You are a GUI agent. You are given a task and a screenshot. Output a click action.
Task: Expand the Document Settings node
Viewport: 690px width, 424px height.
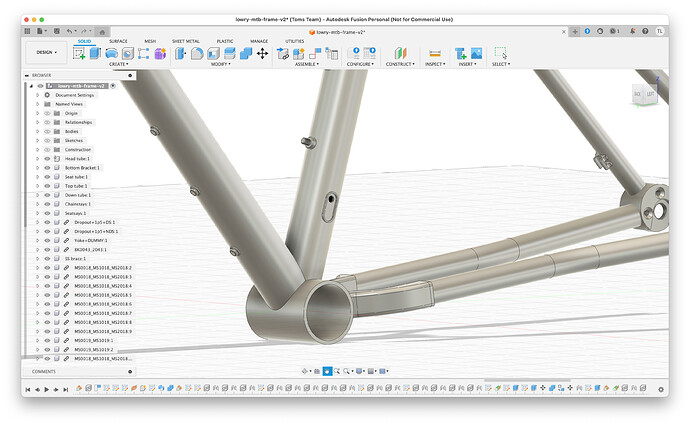pyautogui.click(x=39, y=95)
